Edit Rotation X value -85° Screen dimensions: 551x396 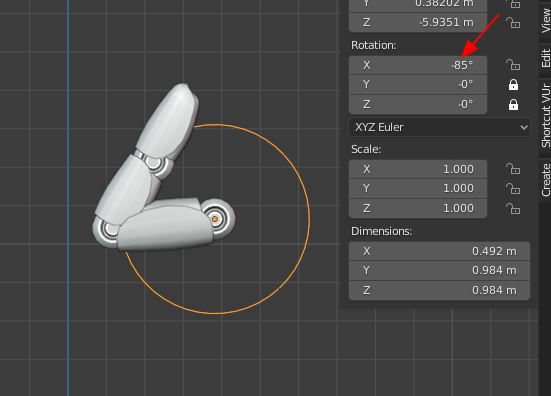418,65
